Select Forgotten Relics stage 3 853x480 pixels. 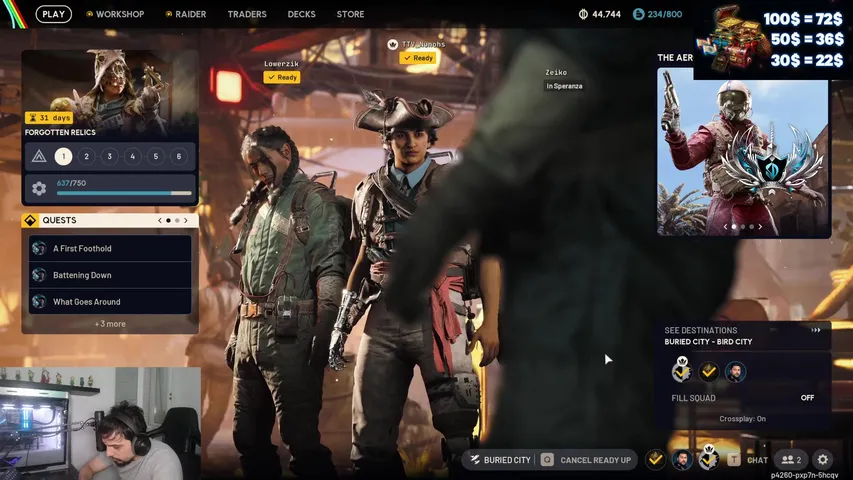(109, 157)
